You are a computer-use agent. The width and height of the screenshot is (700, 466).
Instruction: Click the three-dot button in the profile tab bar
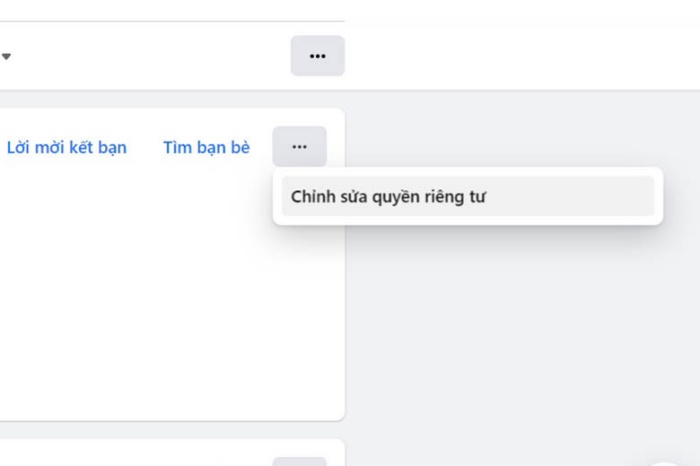click(x=317, y=56)
